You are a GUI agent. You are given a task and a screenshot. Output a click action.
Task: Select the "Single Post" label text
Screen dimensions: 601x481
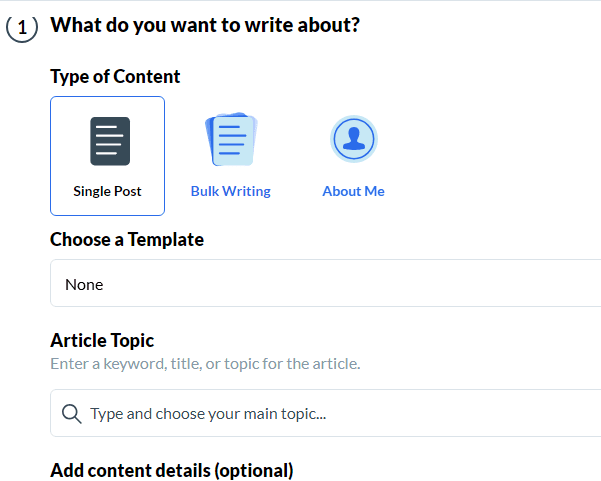[107, 191]
